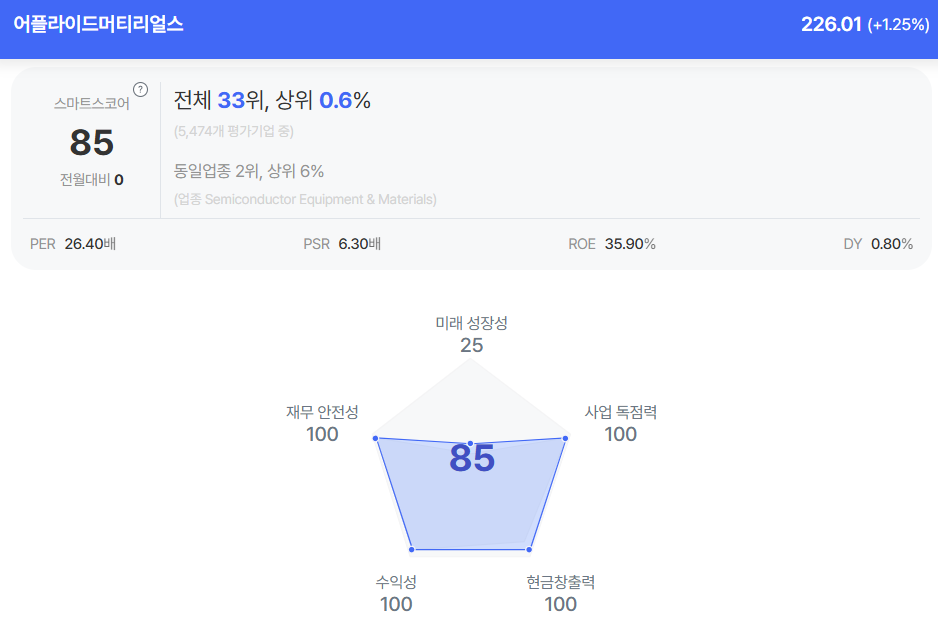Click the 재무 안전성 radar chart label
The width and height of the screenshot is (938, 643).
point(322,412)
